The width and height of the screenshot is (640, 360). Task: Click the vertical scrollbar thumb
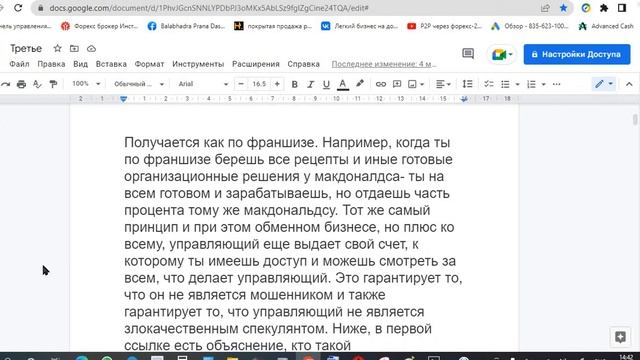point(635,120)
